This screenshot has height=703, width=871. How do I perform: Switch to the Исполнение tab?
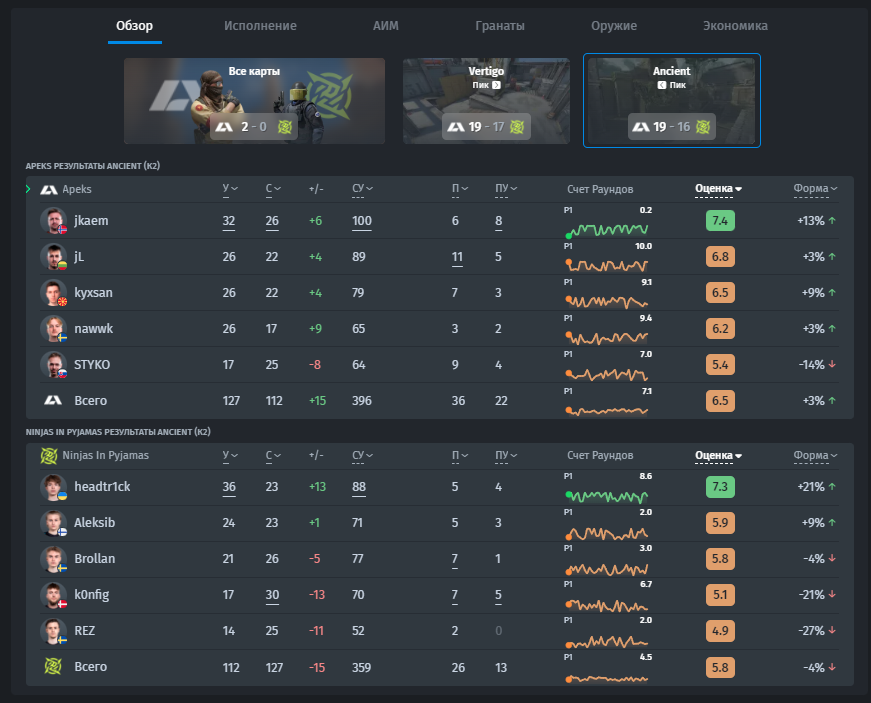260,26
